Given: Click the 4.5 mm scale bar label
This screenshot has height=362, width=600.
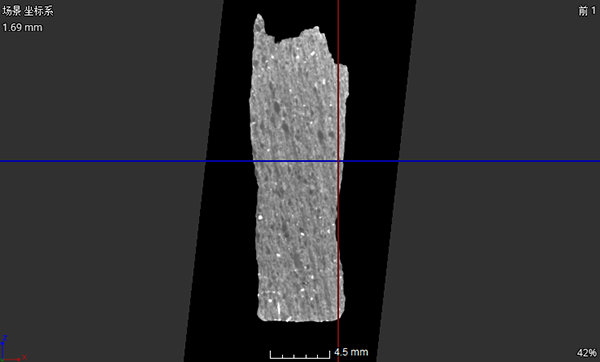Looking at the screenshot, I should [x=351, y=352].
